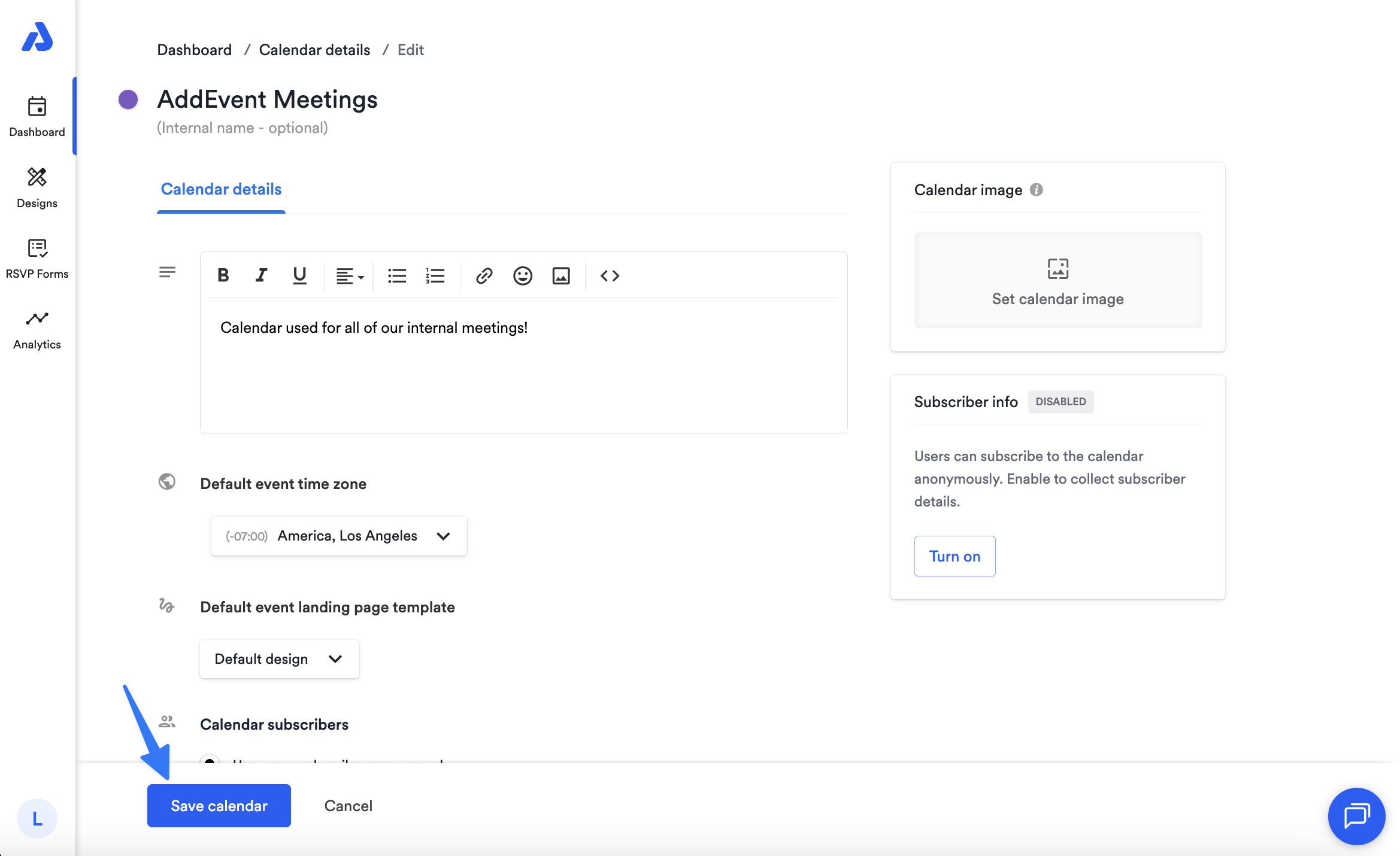Screen dimensions: 1400x856
Task: Expand the text alignment dropdown
Action: [350, 276]
